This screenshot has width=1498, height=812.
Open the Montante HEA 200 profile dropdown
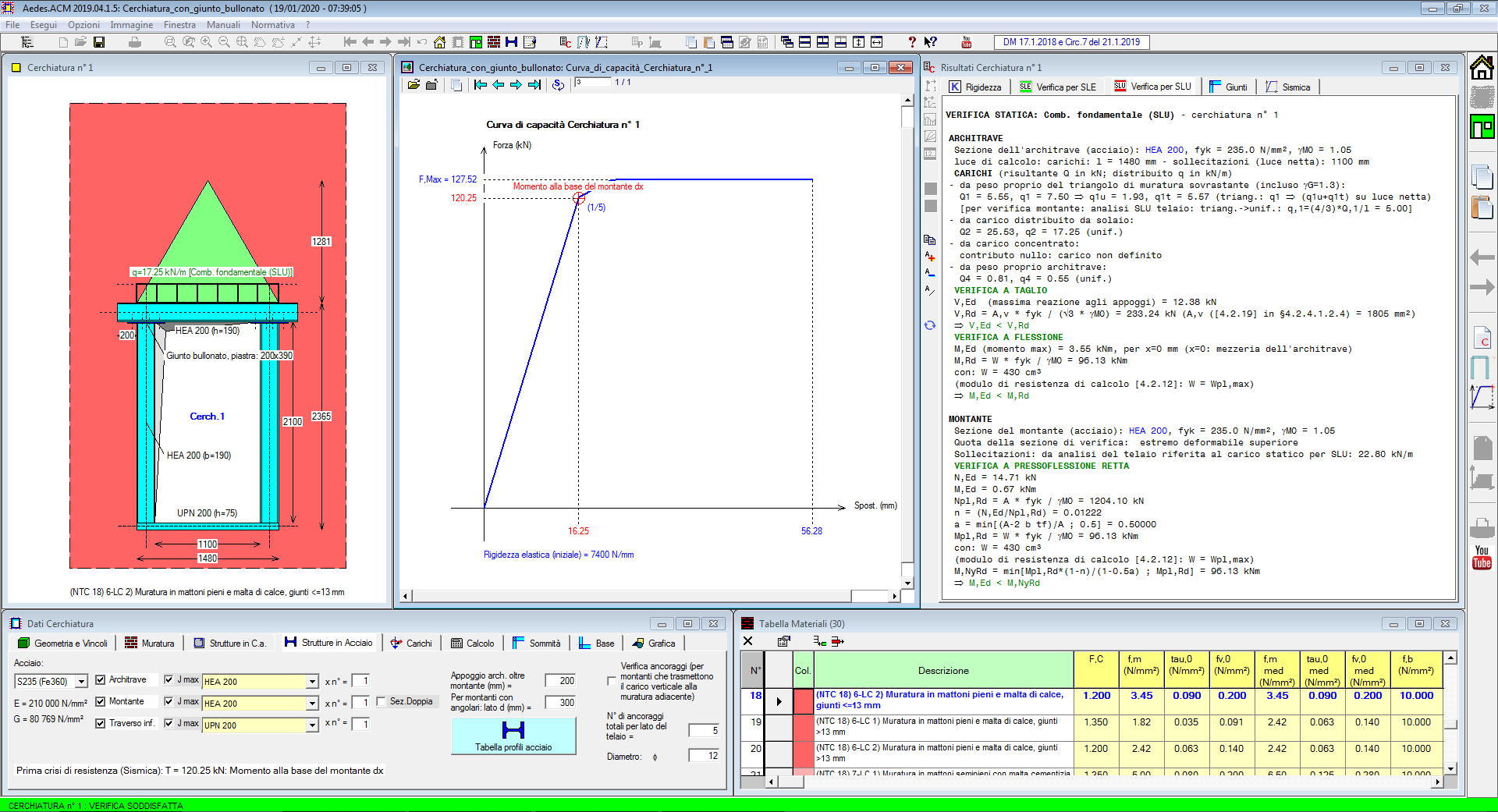pyautogui.click(x=312, y=704)
